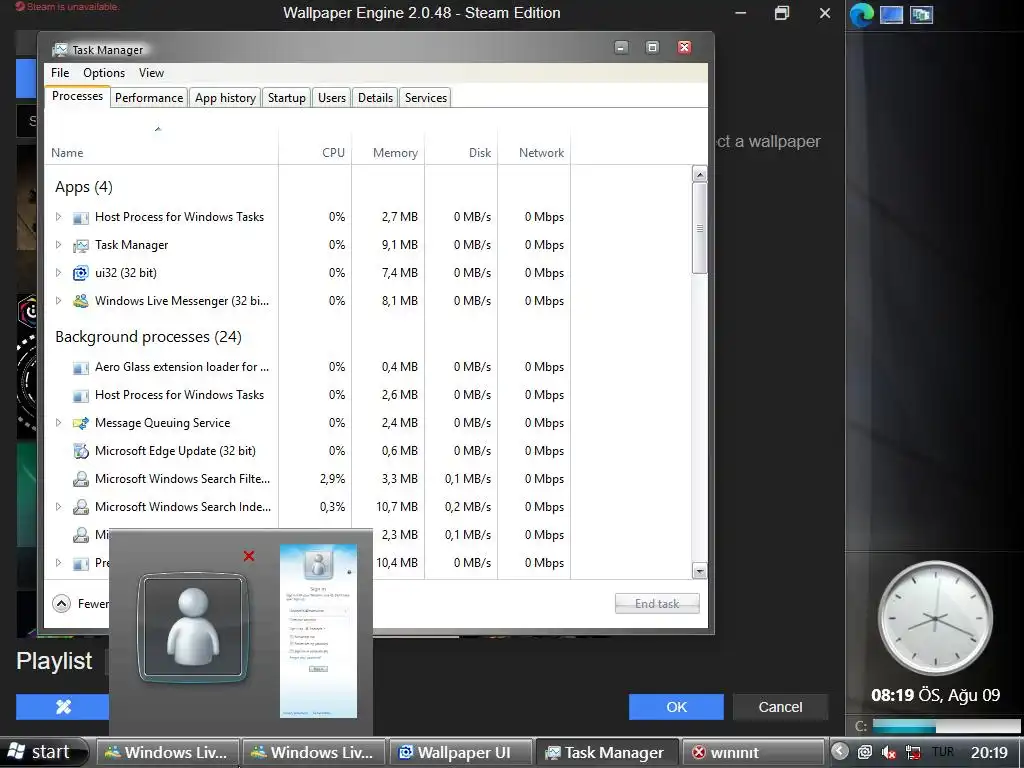
Task: Click the TUR language indicator in the tray
Action: [x=942, y=752]
